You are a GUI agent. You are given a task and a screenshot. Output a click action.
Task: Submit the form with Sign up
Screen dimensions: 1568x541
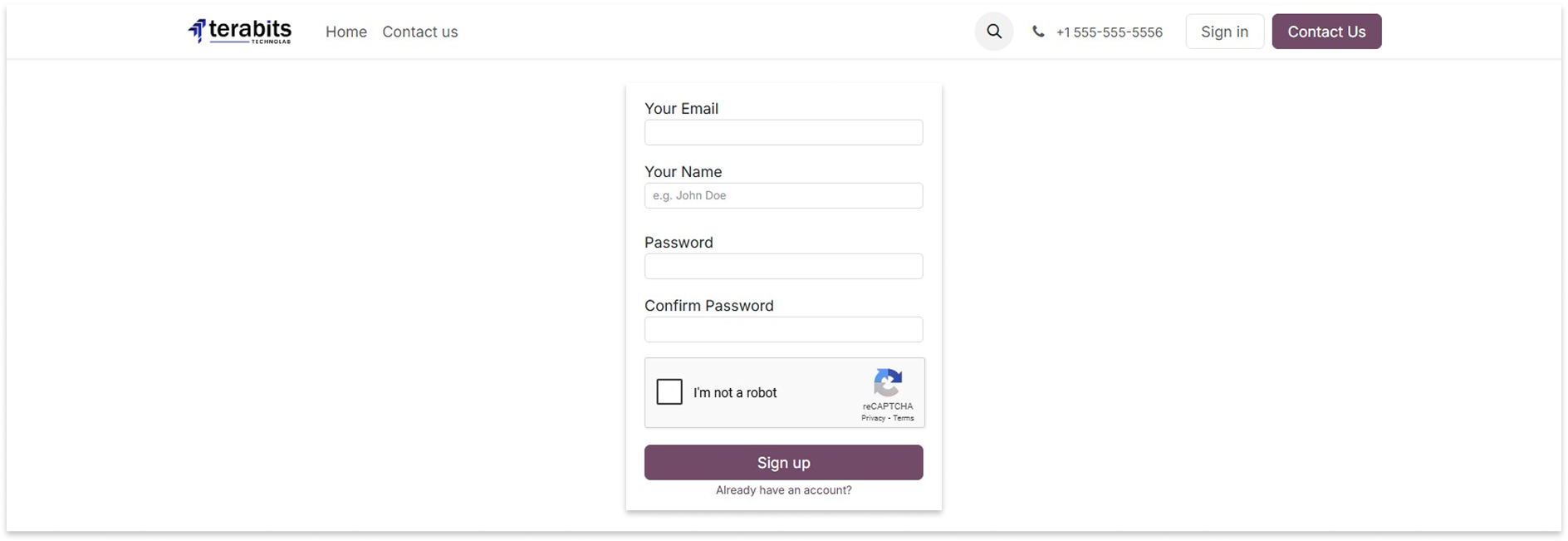(783, 463)
